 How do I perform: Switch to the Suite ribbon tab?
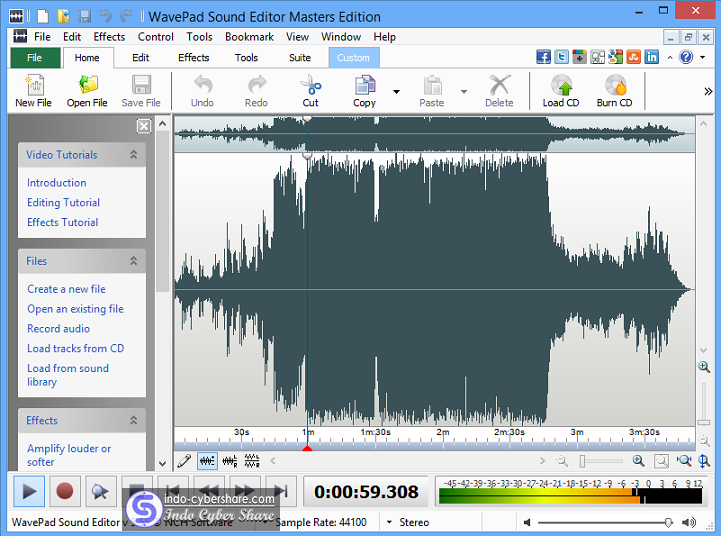point(300,57)
